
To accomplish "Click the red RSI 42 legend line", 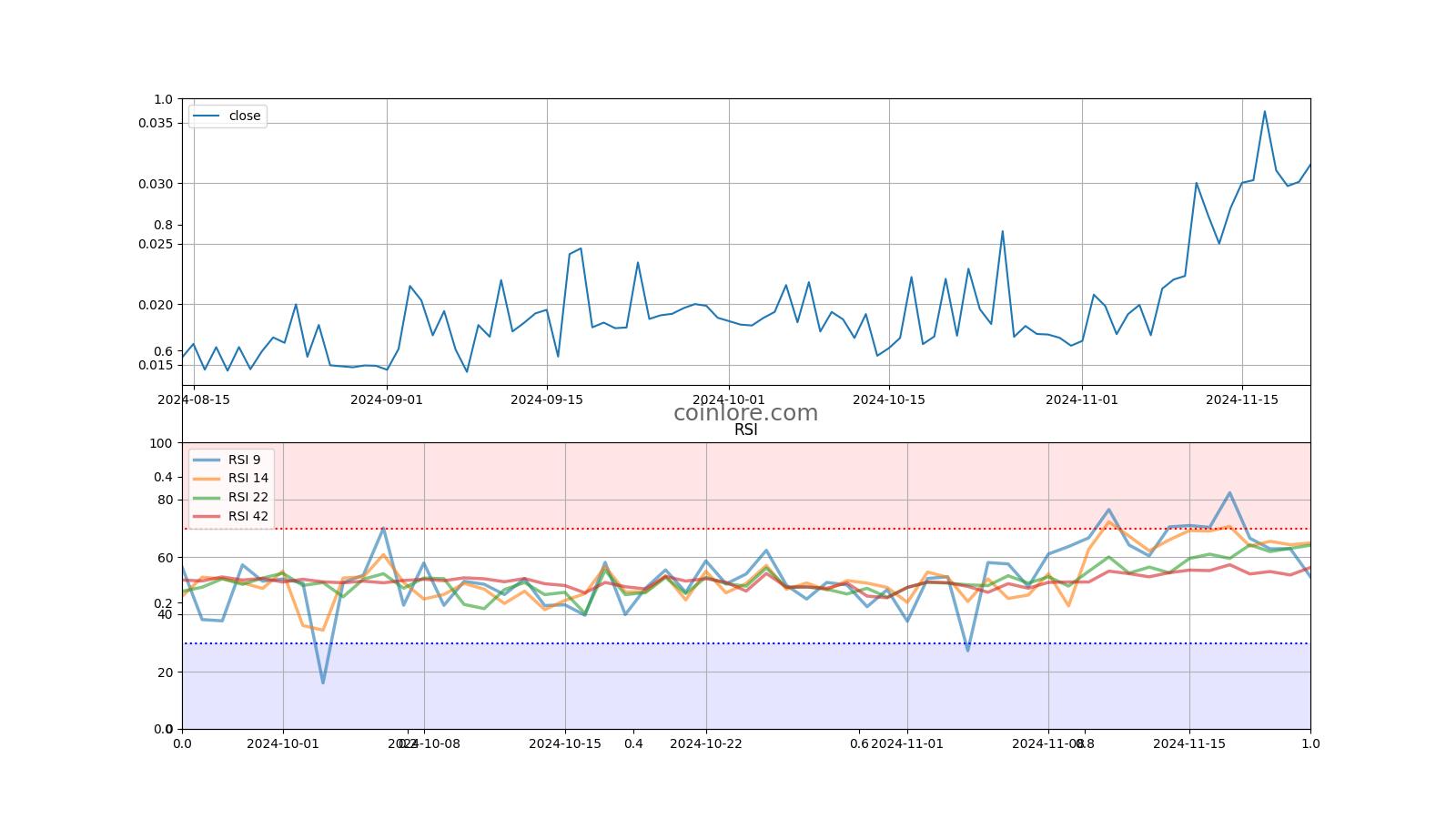I will coord(207,517).
